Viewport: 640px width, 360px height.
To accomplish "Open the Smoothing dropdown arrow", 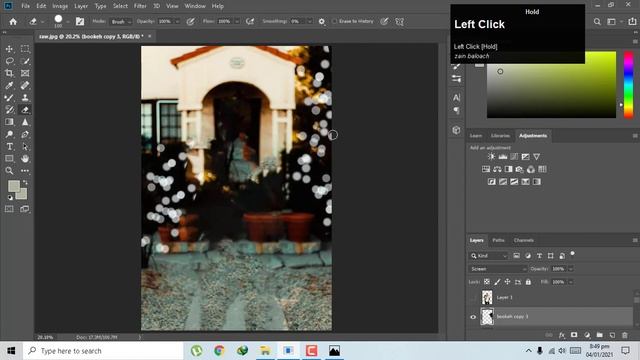I will point(309,22).
